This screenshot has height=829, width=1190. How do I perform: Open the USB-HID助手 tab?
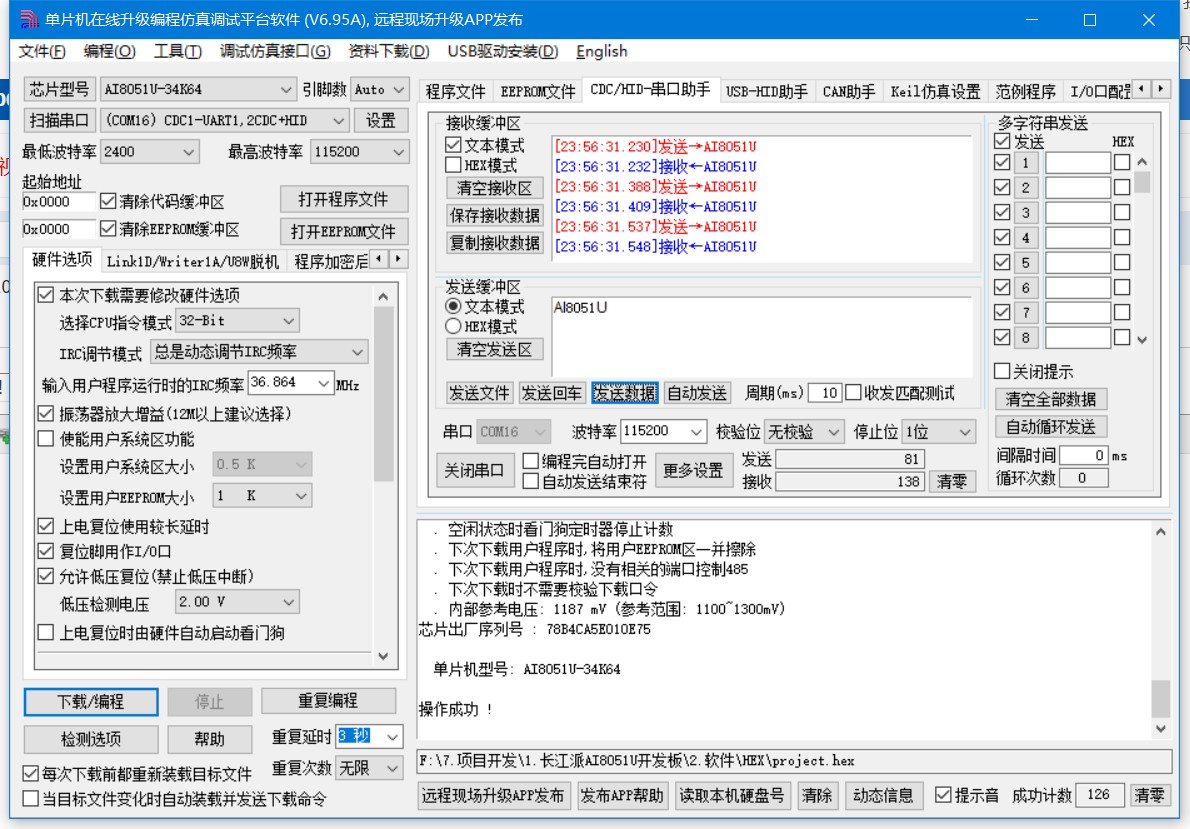tap(767, 91)
